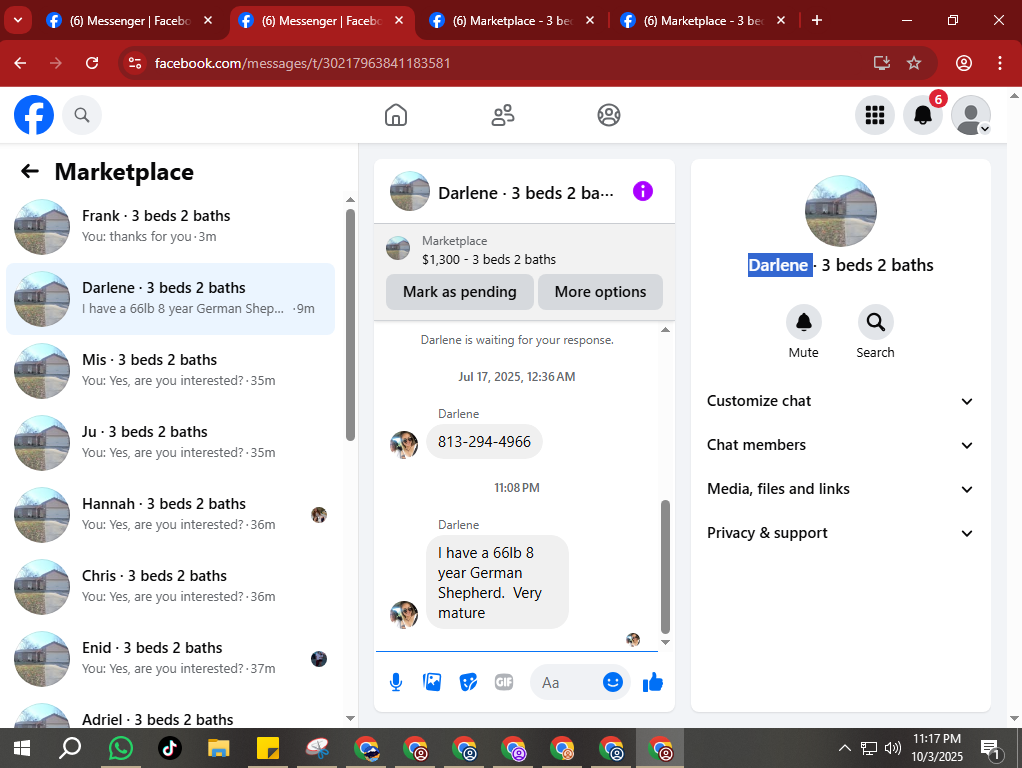Click Mark as pending button
The width and height of the screenshot is (1022, 768).
pyautogui.click(x=460, y=292)
